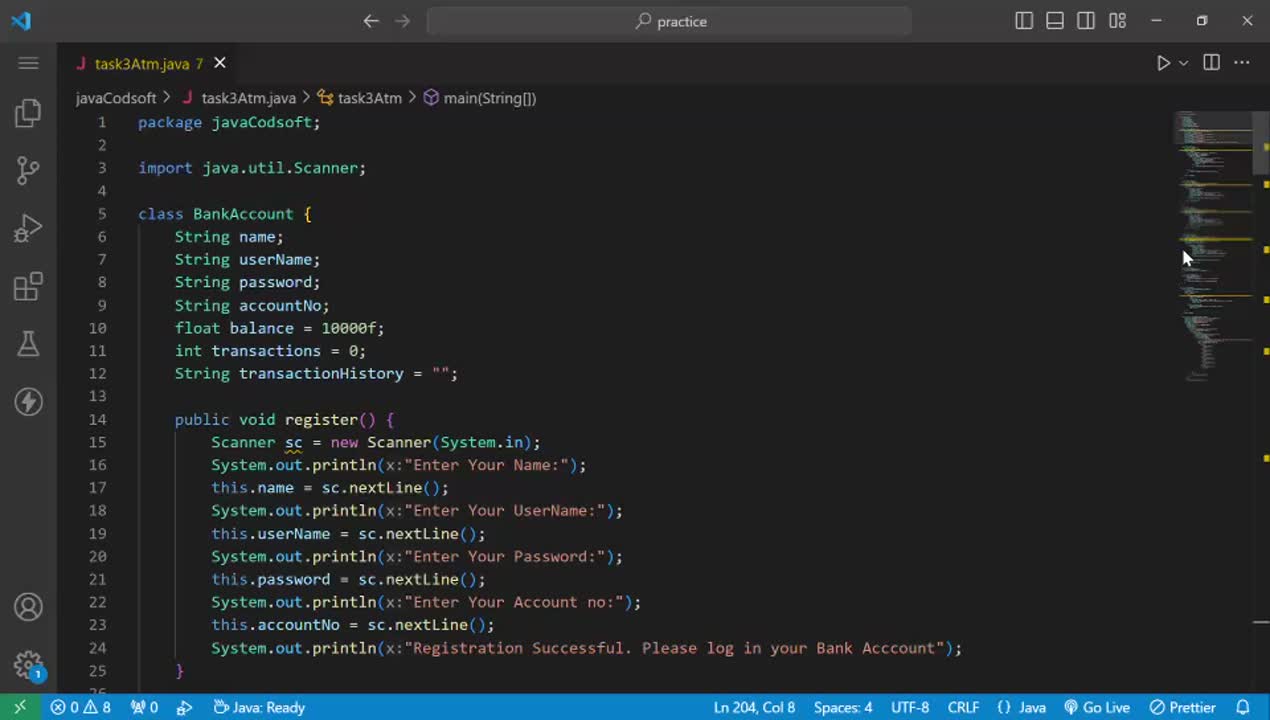Open the hamburger application menu
The image size is (1270, 720).
pyautogui.click(x=28, y=63)
